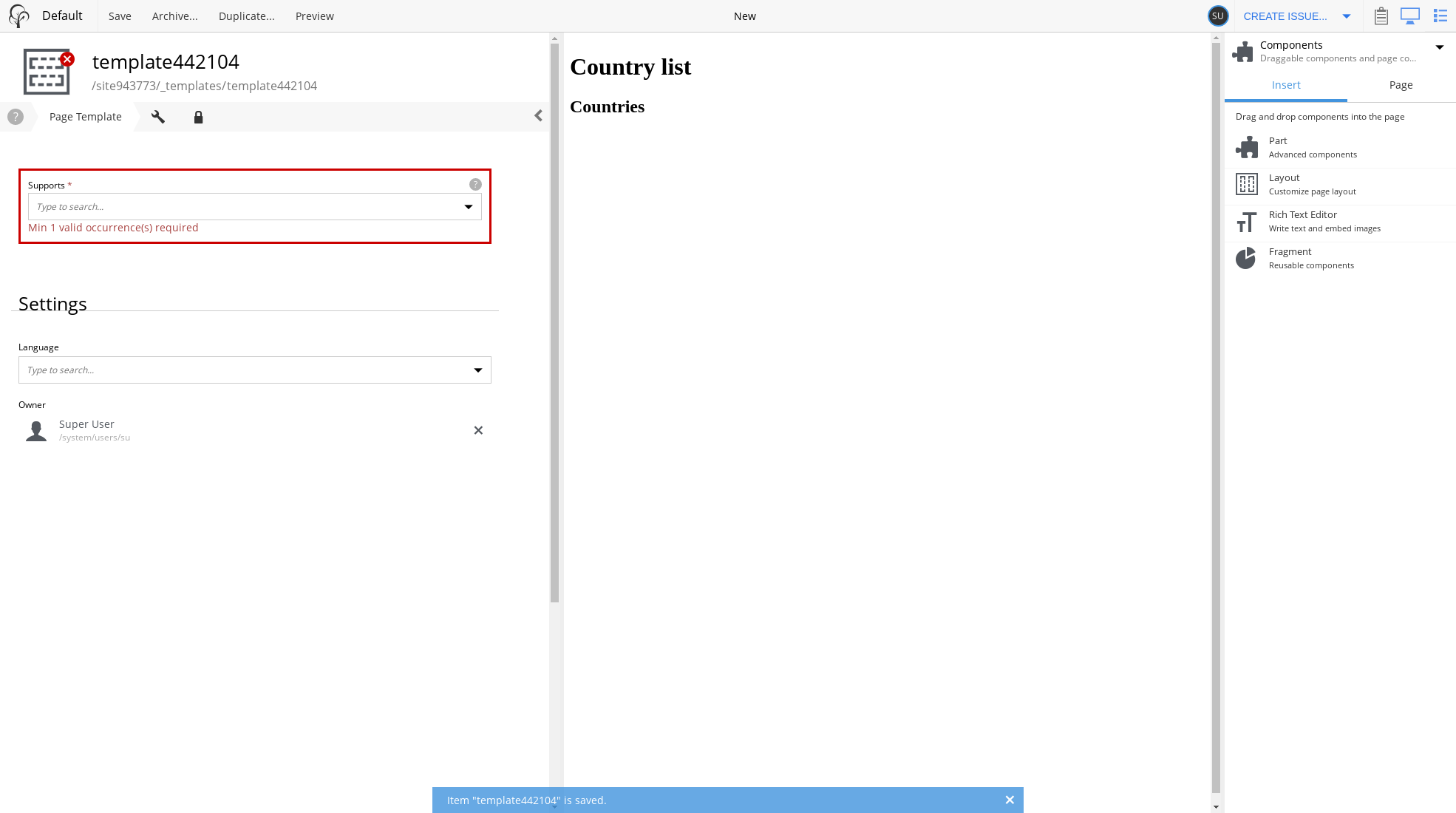Open the Emulator monitor icon
This screenshot has height=813, width=1456.
[1410, 16]
